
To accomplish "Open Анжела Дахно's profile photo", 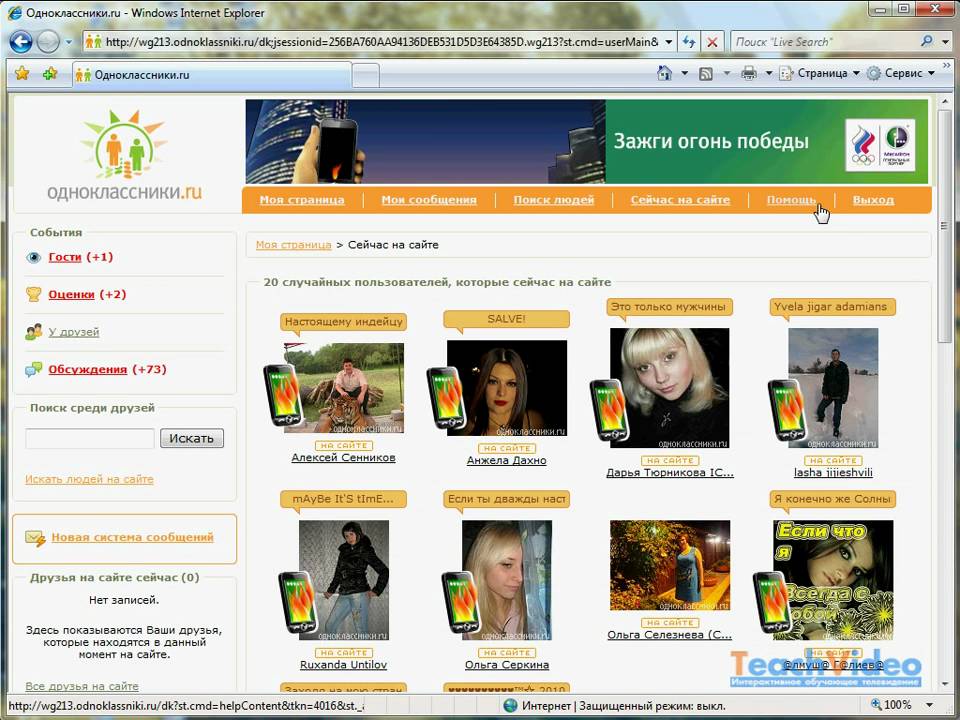I will (507, 388).
